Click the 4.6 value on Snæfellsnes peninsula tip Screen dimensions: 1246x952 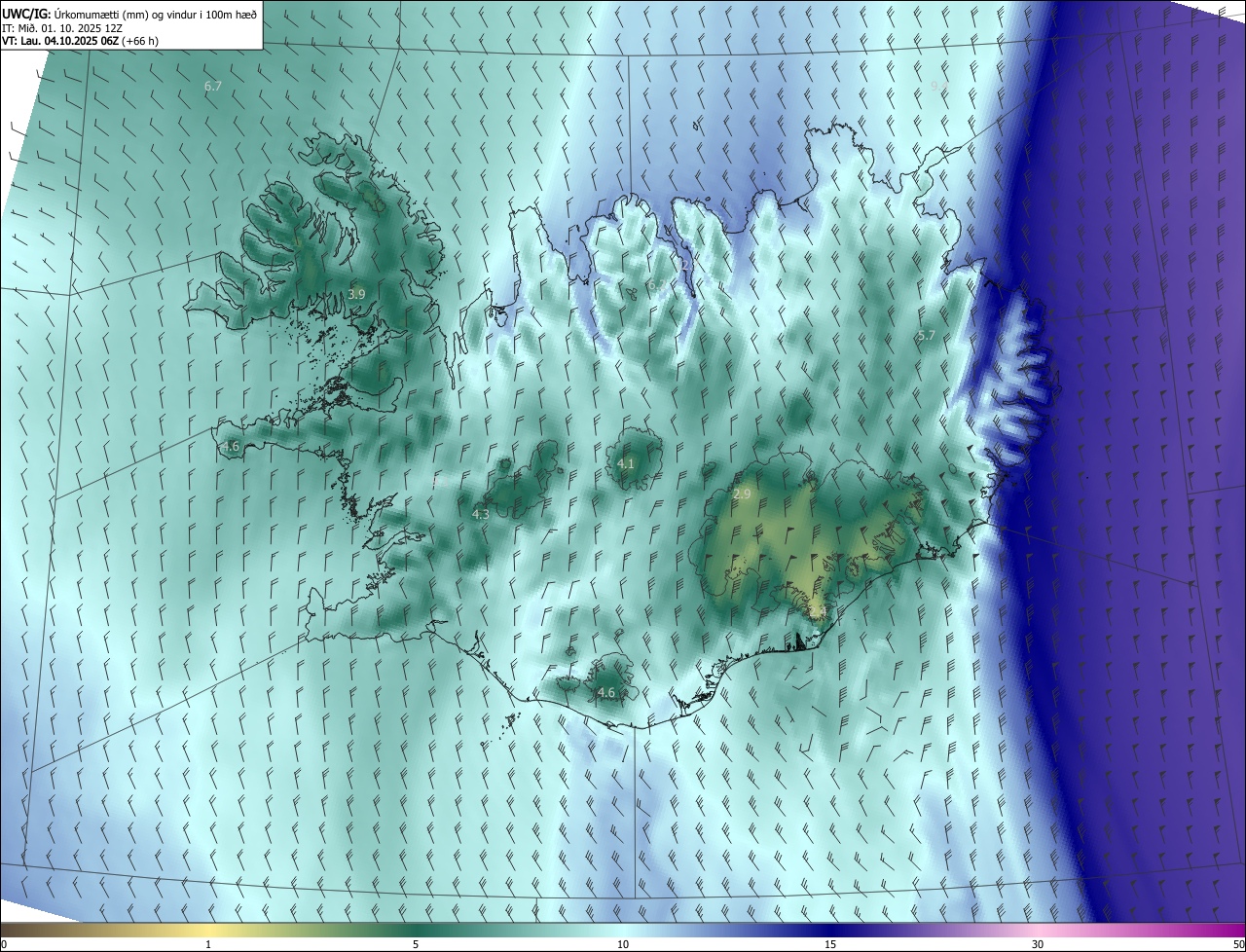coord(231,447)
